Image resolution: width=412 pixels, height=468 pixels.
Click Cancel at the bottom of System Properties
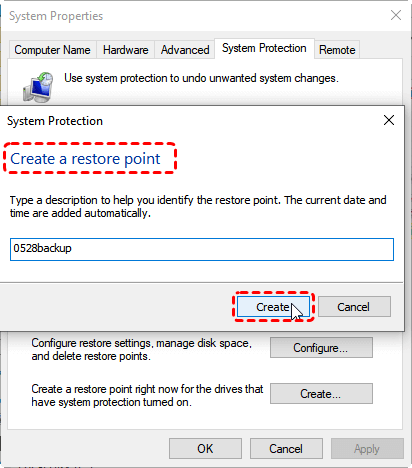pos(286,449)
